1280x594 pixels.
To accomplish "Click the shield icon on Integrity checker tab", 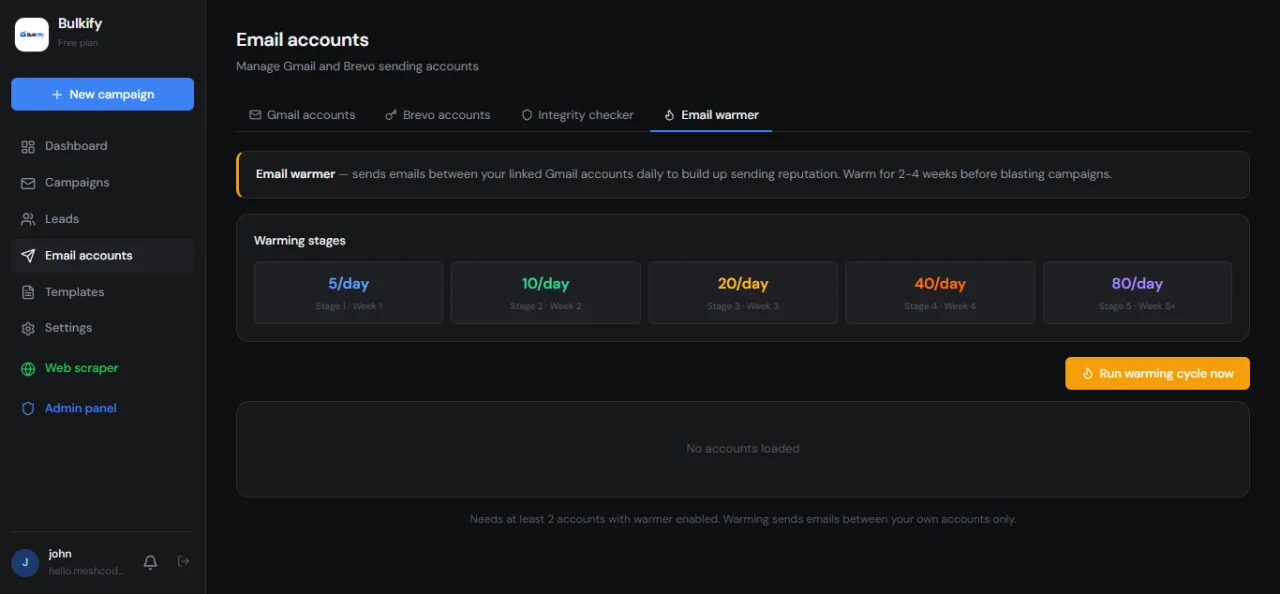I will click(x=527, y=115).
